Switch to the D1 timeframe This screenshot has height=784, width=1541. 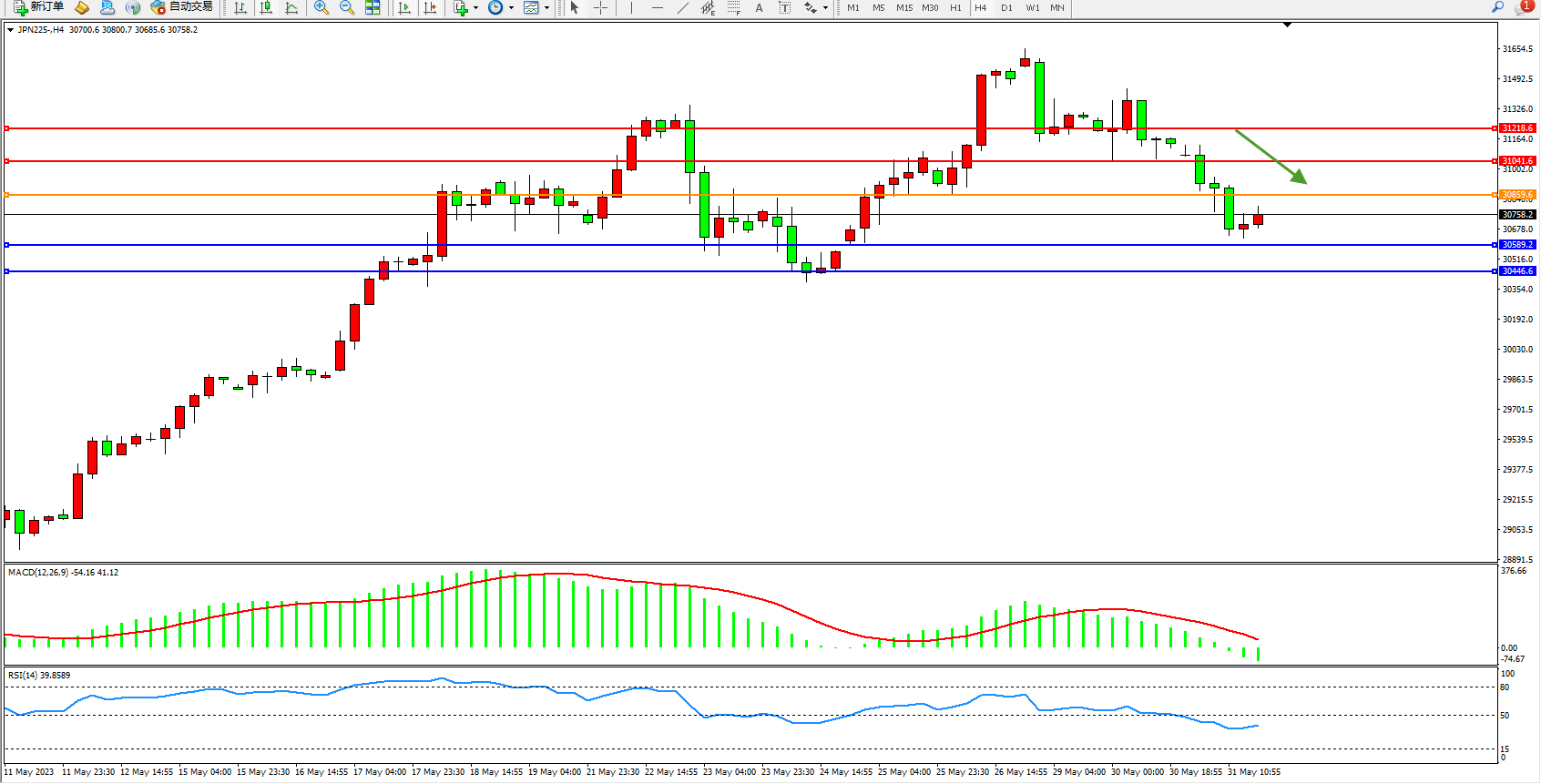click(x=1006, y=7)
